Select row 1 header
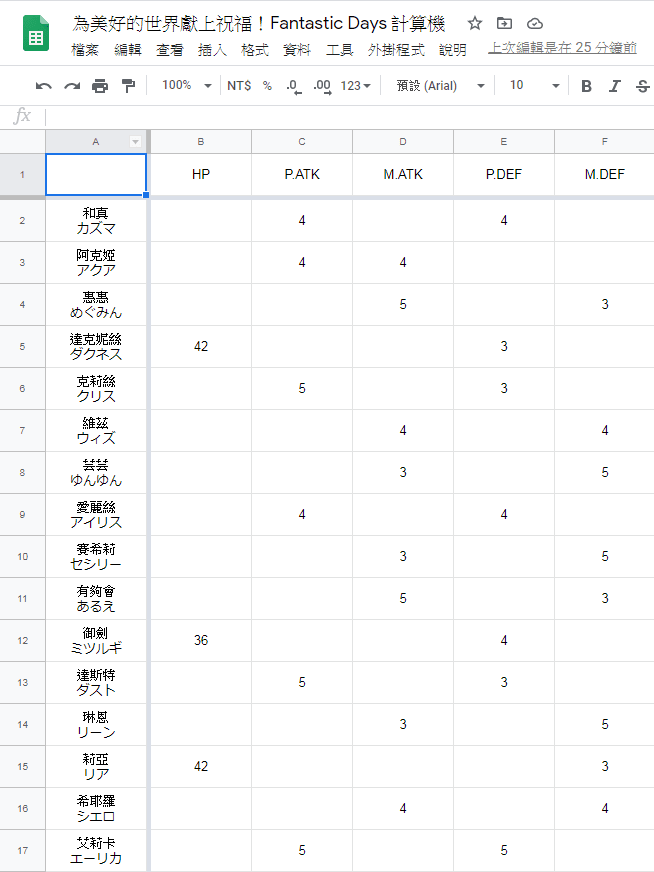 coord(22,175)
